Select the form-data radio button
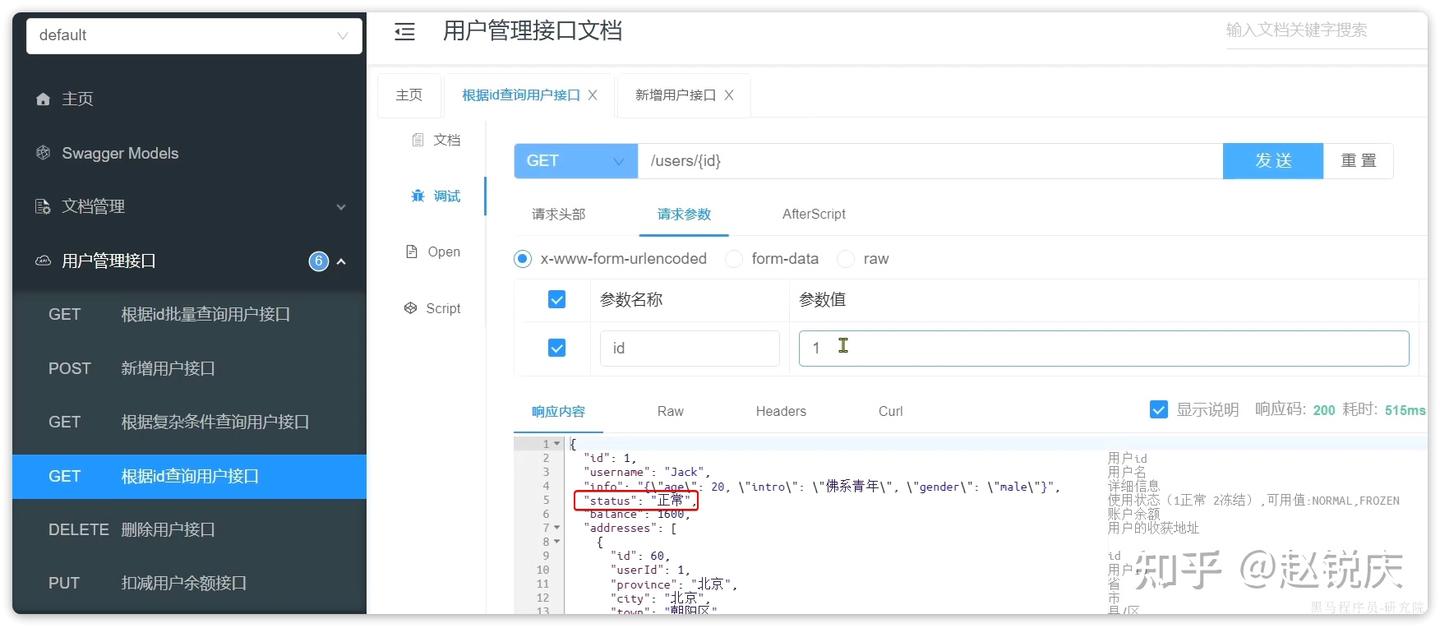 (734, 258)
